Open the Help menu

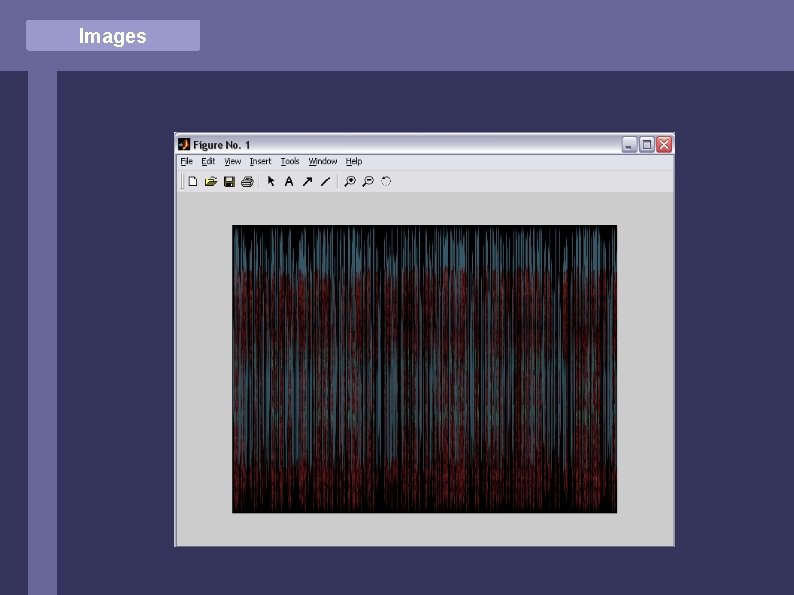point(354,161)
